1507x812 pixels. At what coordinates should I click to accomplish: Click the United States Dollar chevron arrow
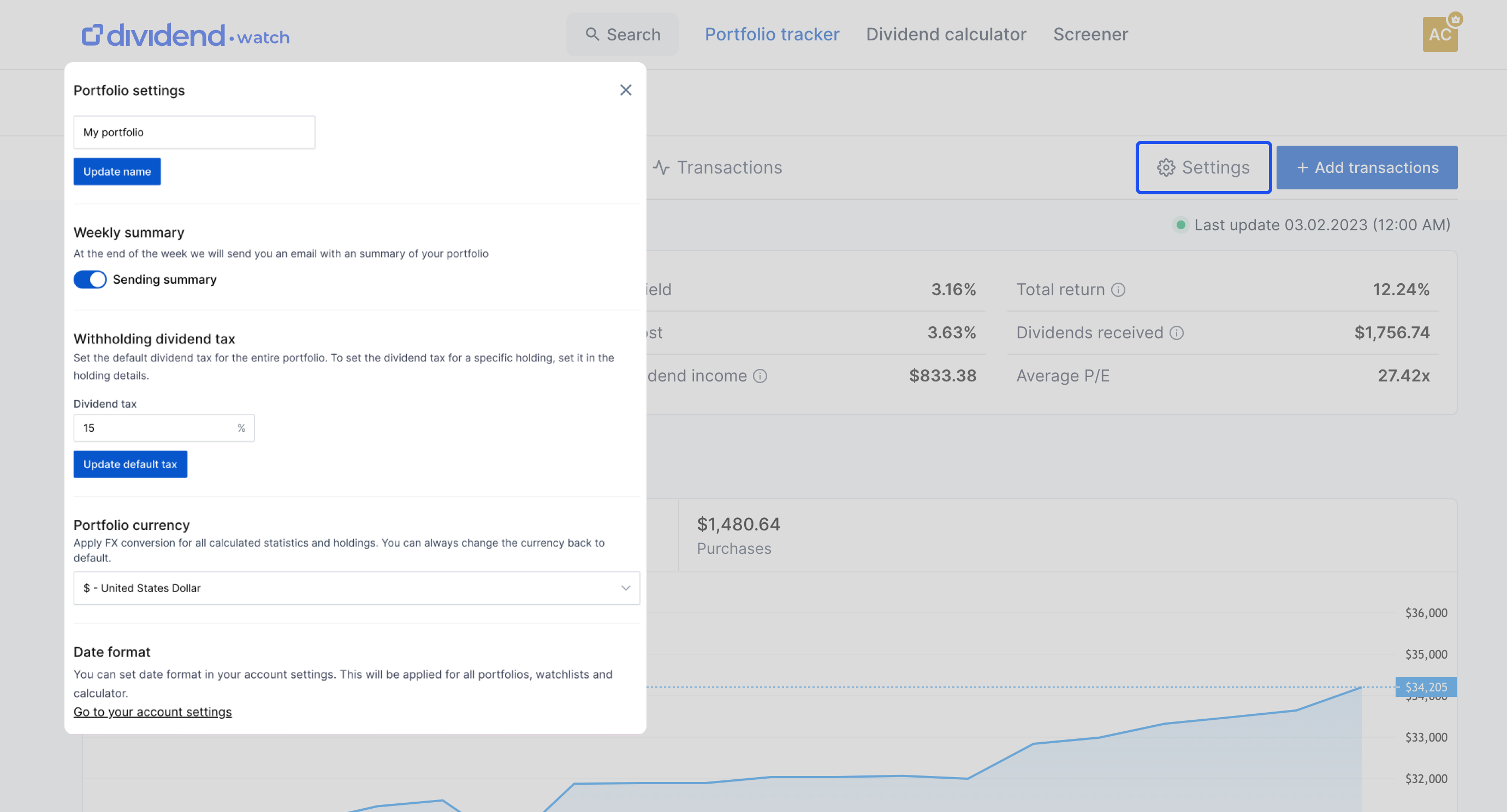click(x=625, y=588)
